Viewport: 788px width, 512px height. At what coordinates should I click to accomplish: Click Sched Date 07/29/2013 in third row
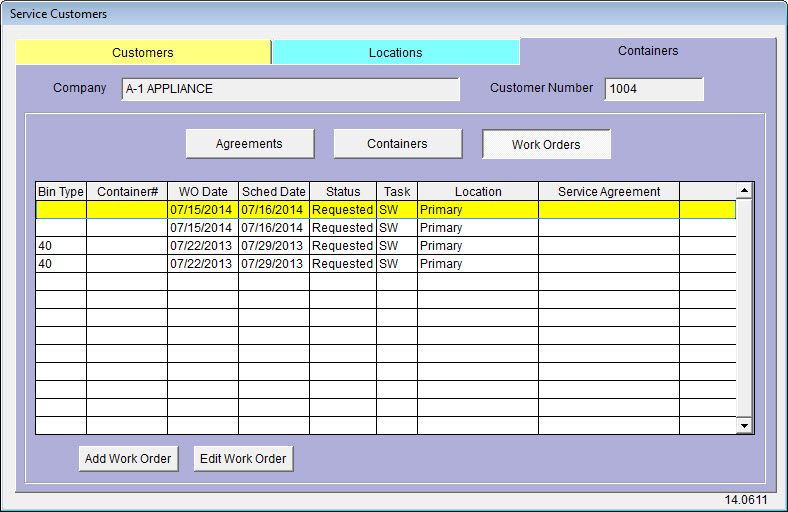pos(272,246)
